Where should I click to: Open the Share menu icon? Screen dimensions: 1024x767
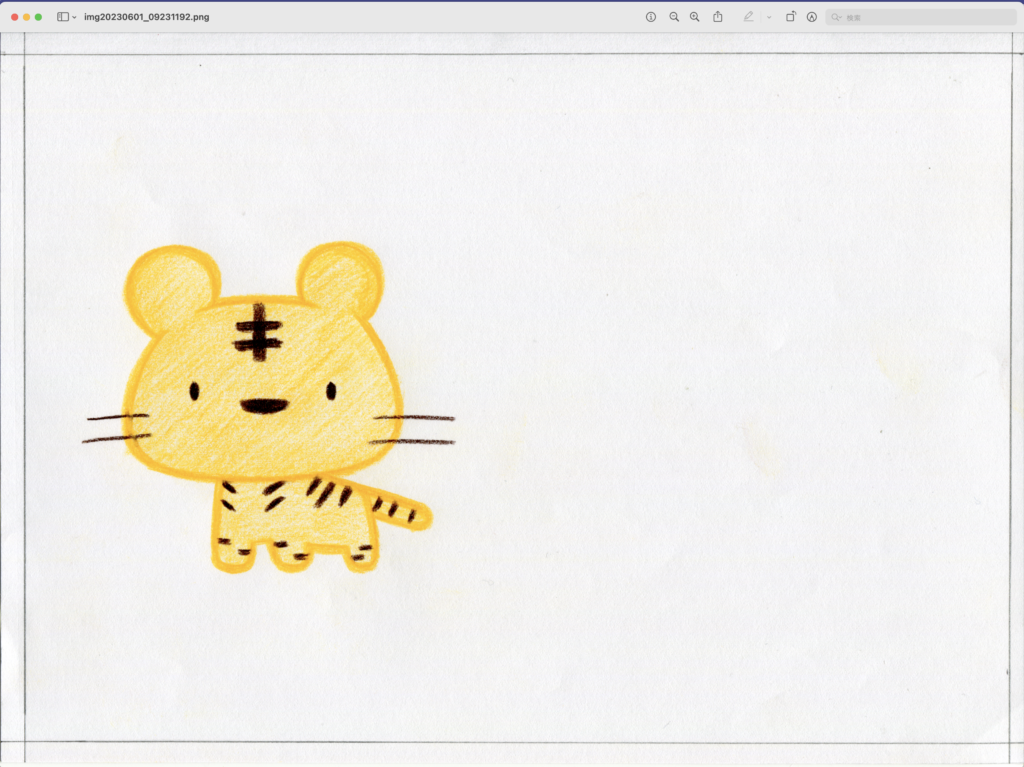pos(718,17)
